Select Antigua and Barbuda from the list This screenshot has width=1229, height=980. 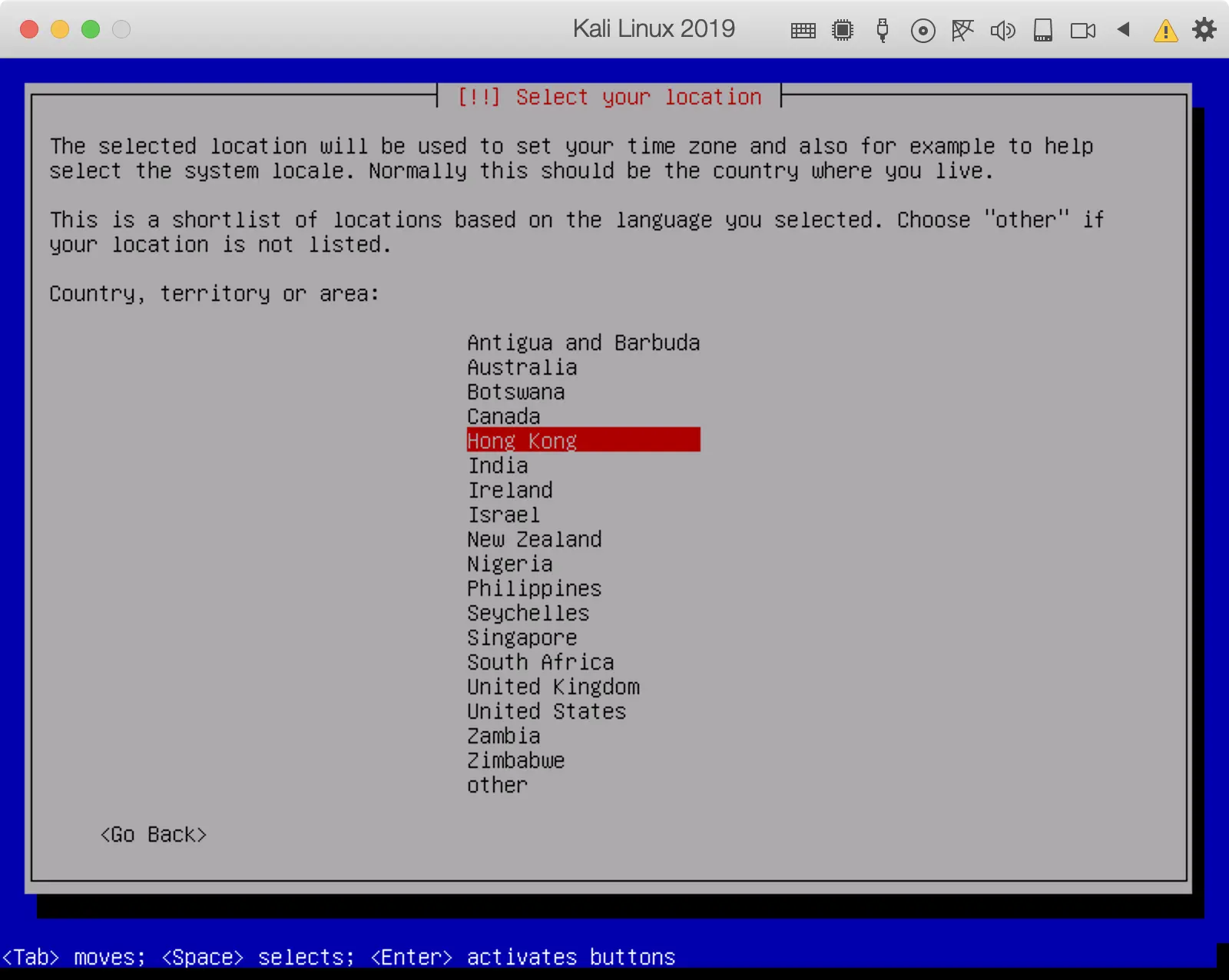[584, 343]
